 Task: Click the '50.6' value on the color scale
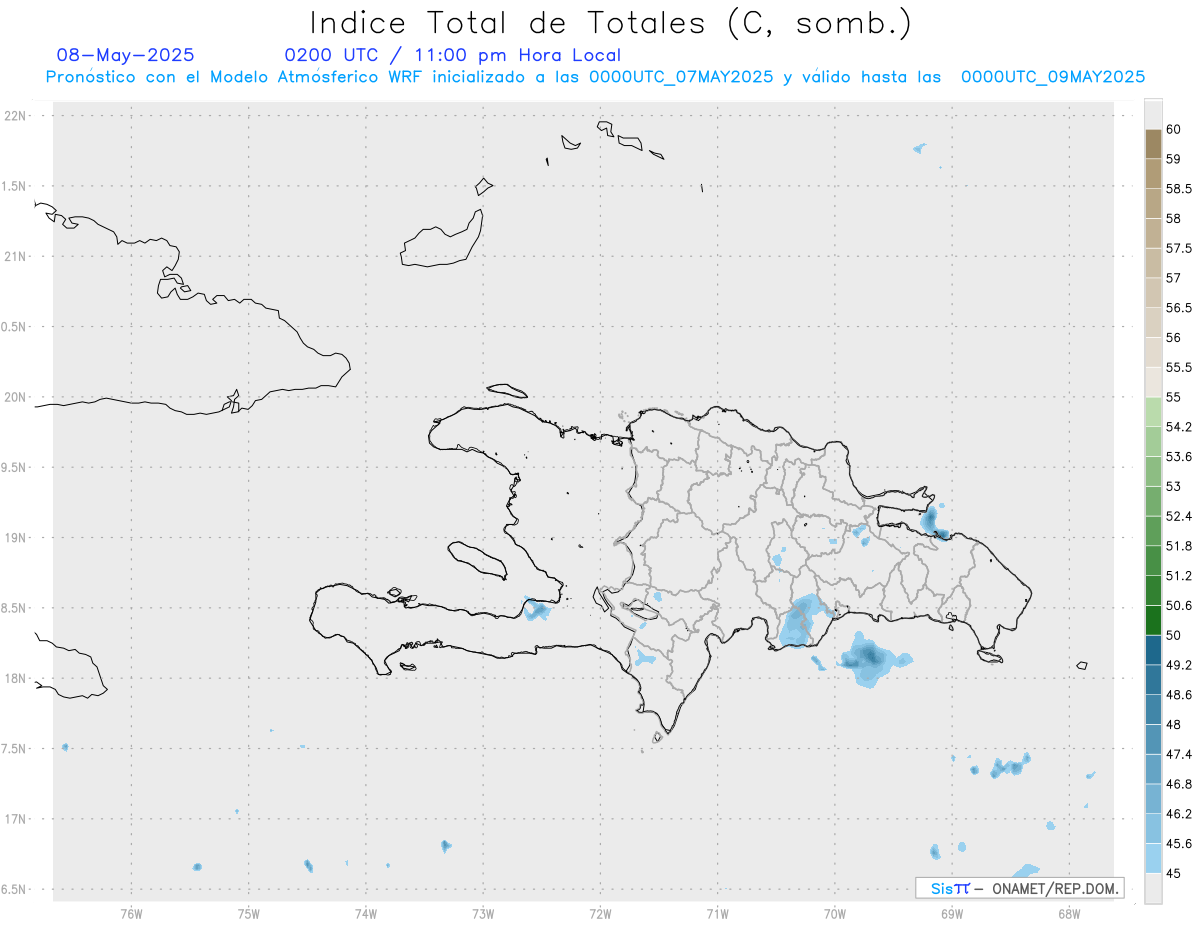pyautogui.click(x=1179, y=606)
